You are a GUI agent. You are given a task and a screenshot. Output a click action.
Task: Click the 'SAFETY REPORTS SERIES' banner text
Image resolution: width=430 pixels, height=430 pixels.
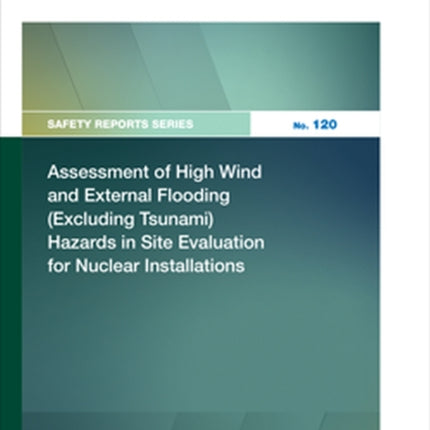[x=120, y=124]
